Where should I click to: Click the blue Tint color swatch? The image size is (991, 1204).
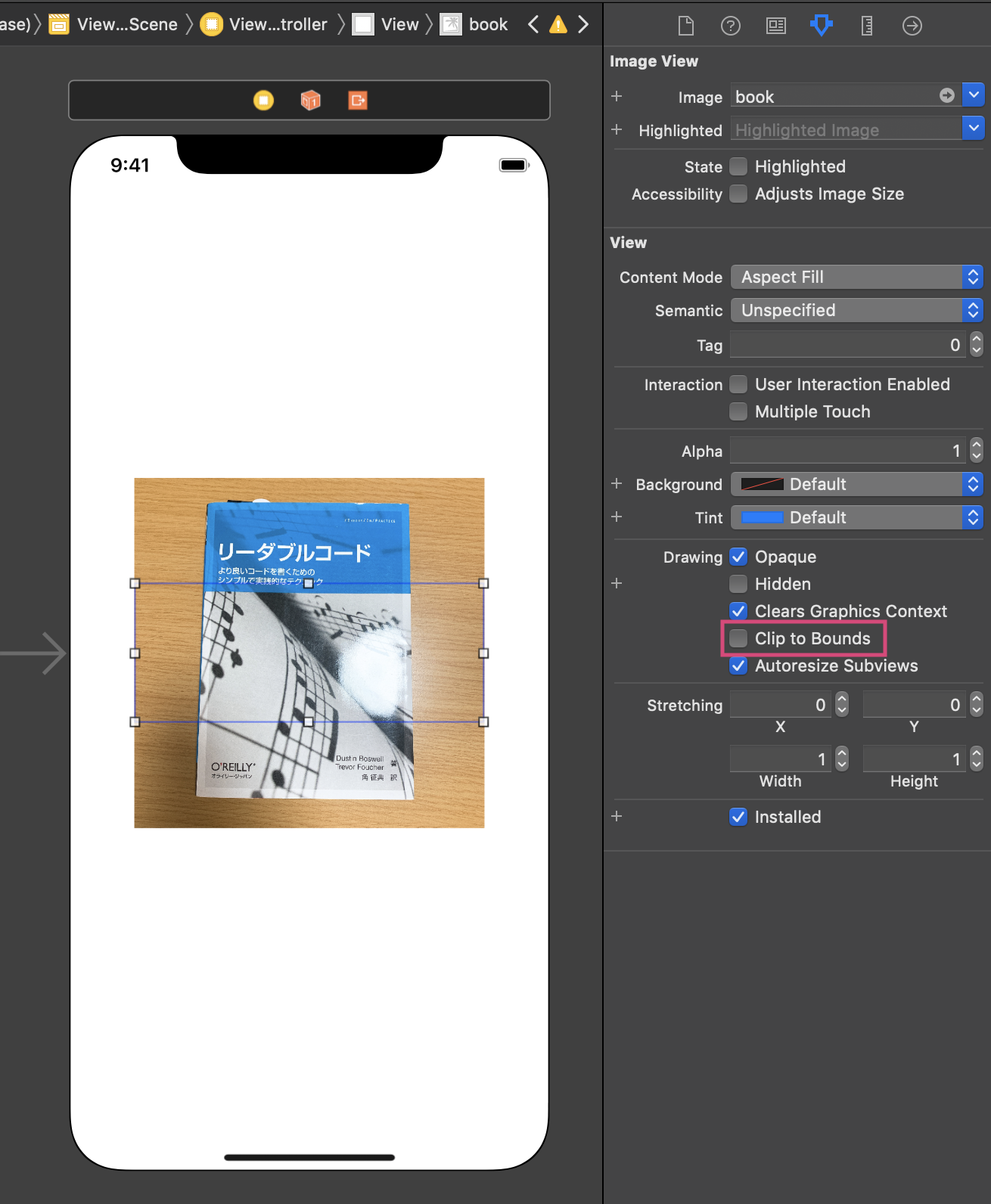(762, 517)
